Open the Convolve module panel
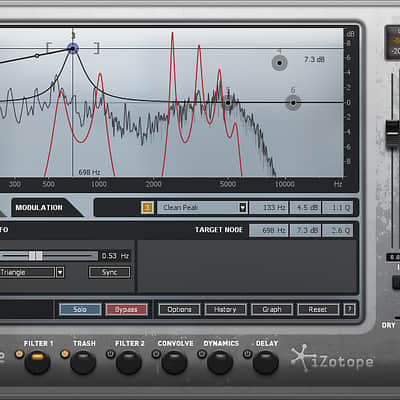 click(x=174, y=362)
